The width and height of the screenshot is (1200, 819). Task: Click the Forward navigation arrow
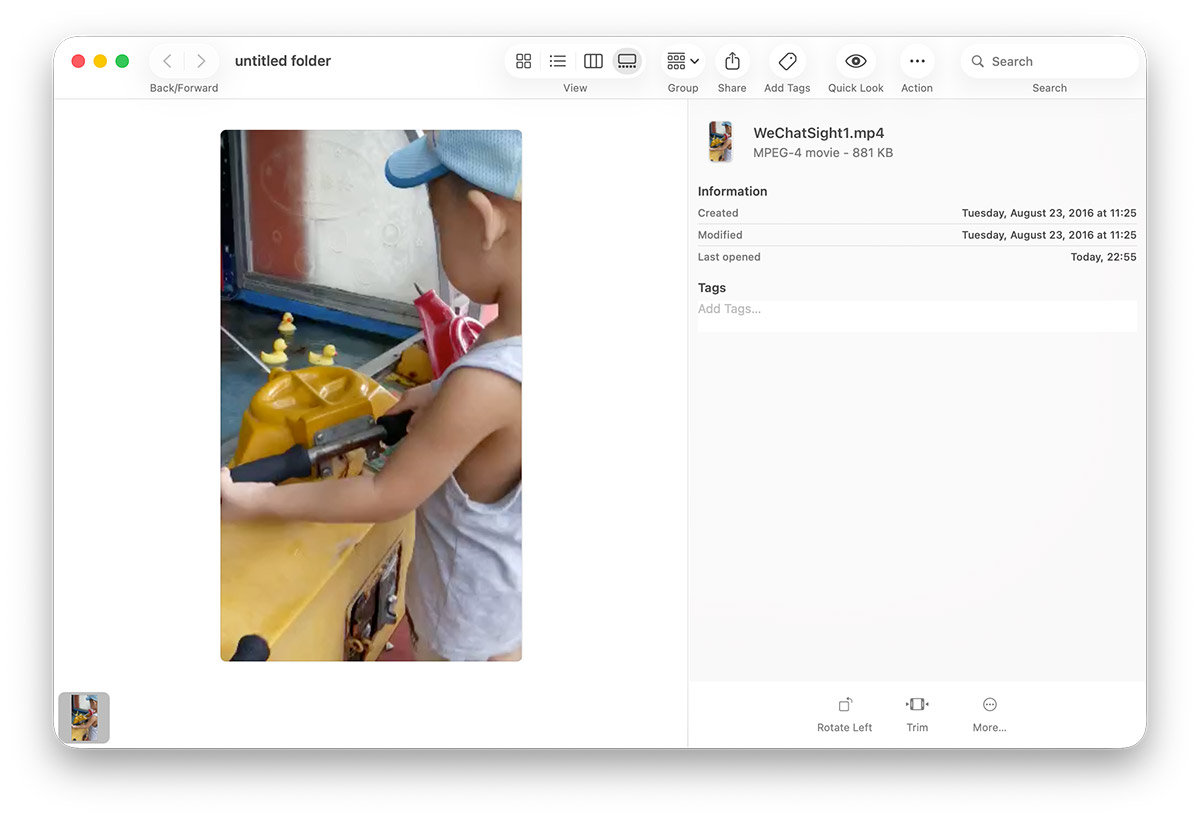[x=201, y=61]
